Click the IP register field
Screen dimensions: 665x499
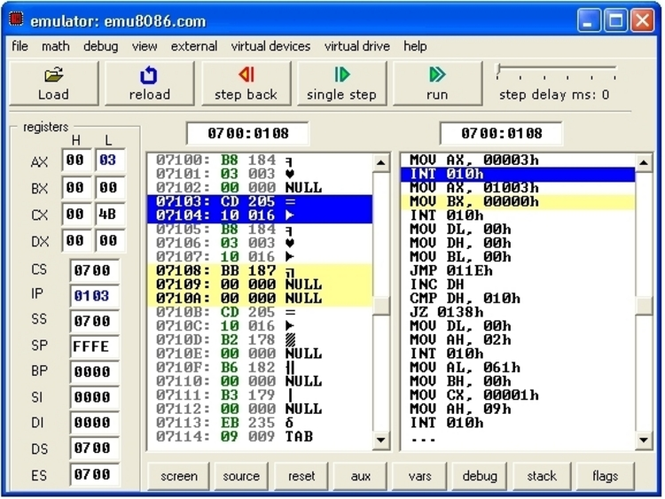(95, 295)
